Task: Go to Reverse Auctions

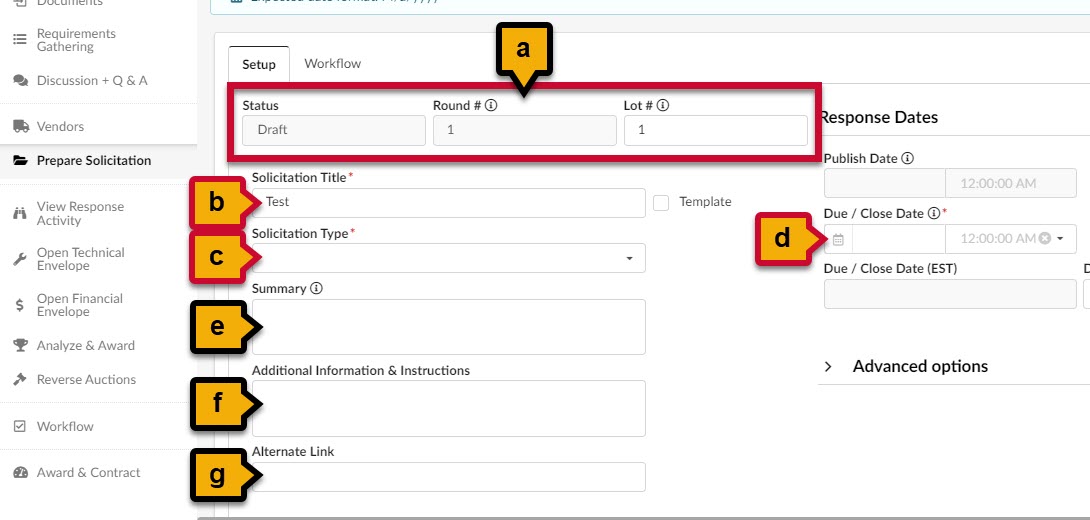Action: [86, 380]
